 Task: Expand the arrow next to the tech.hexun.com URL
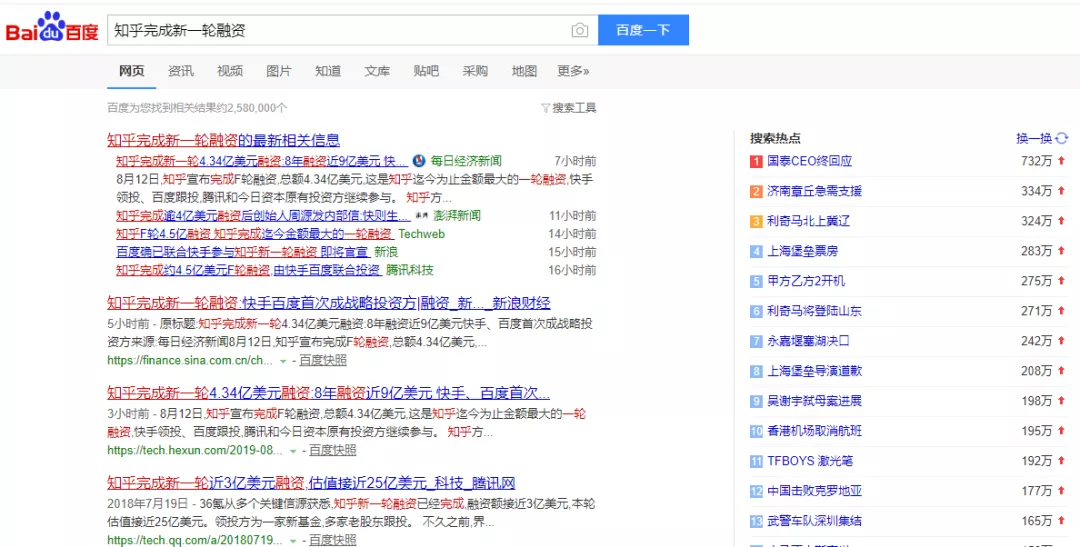pos(293,451)
